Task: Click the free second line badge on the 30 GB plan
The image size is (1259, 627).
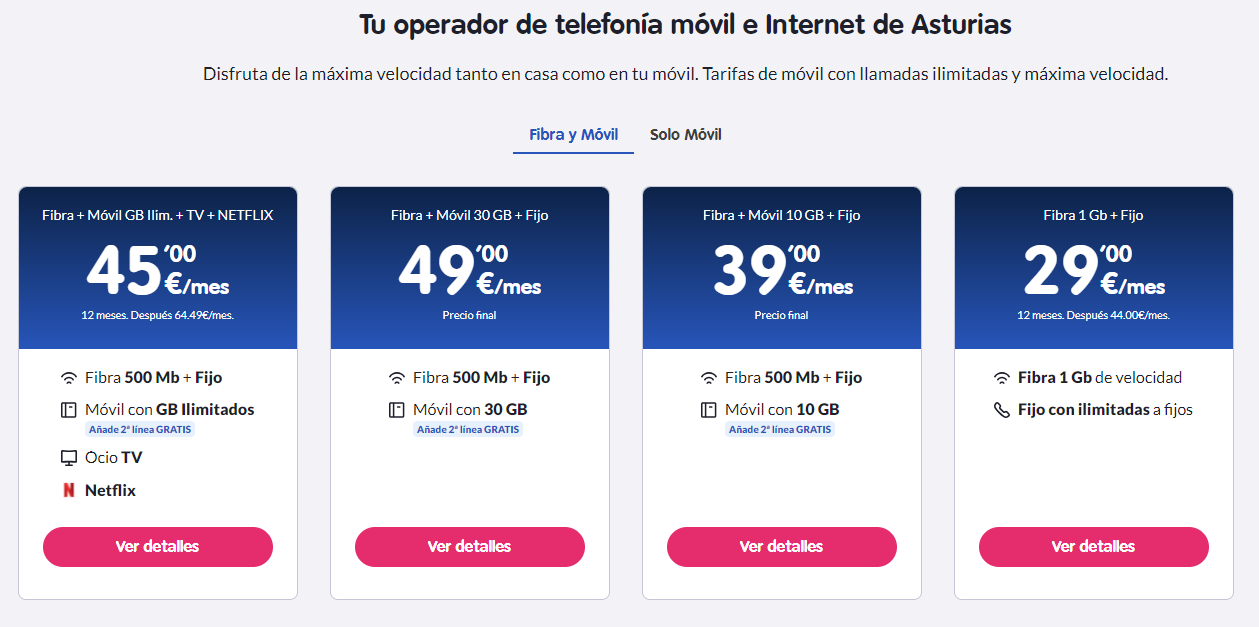Action: click(x=468, y=428)
